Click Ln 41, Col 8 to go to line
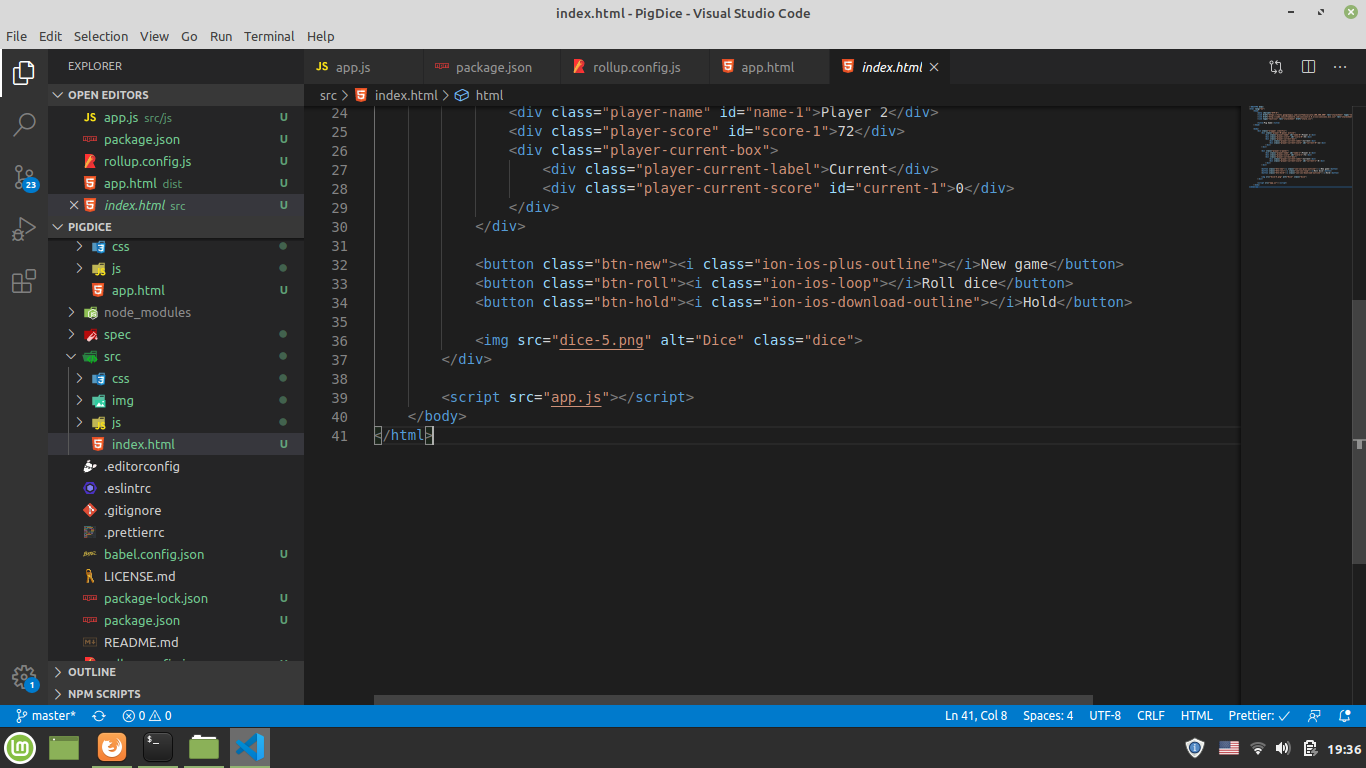 (976, 716)
